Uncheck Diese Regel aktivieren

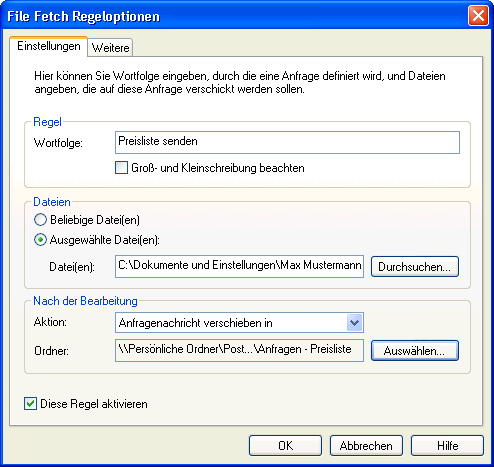30,404
